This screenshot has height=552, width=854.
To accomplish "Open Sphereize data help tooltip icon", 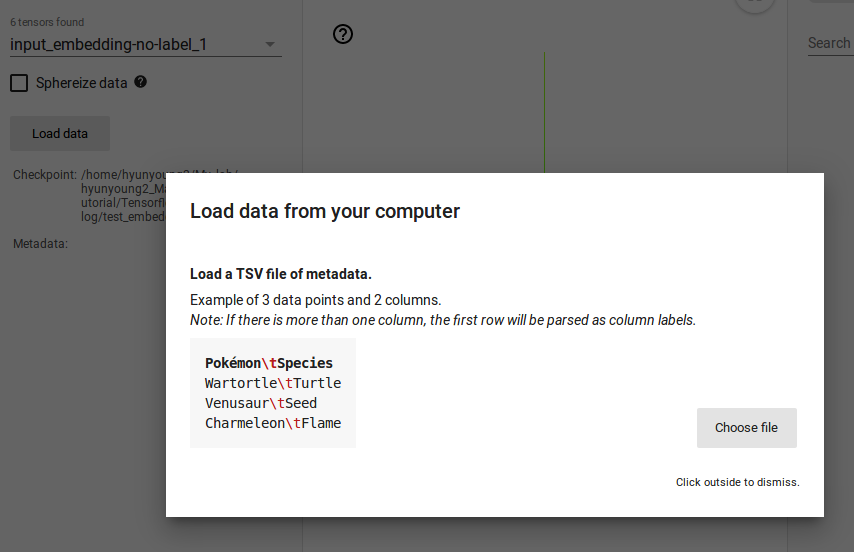I will click(x=141, y=82).
